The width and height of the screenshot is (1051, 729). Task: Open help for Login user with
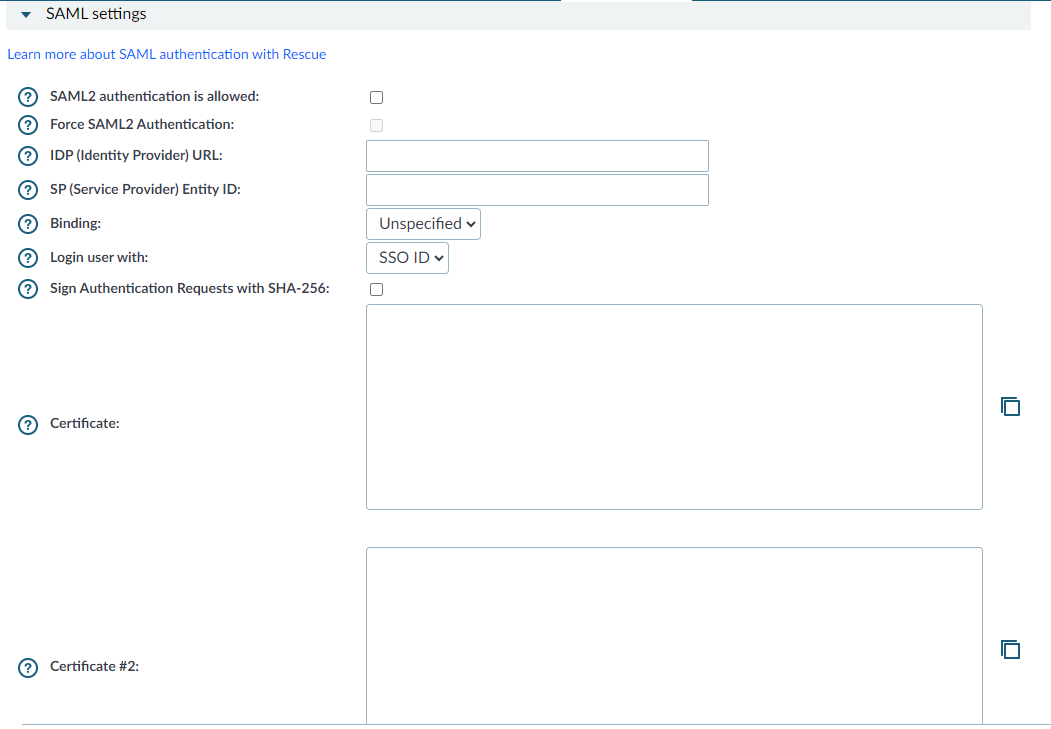coord(29,258)
